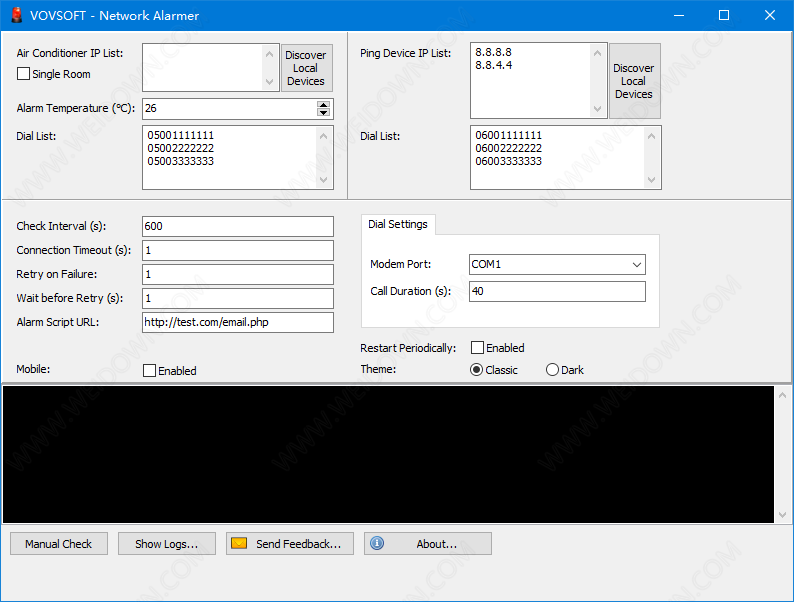Decrease Alarm Temperature with down arrow
Screen dimensions: 794x602
(323, 112)
